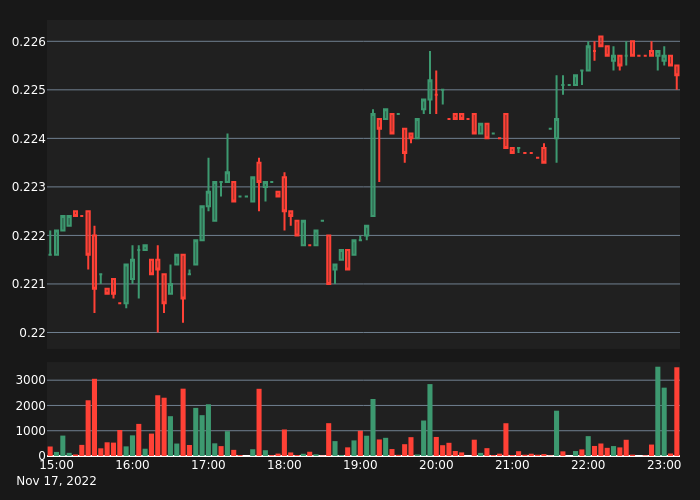Click the 0.226 price axis label

pyautogui.click(x=29, y=42)
